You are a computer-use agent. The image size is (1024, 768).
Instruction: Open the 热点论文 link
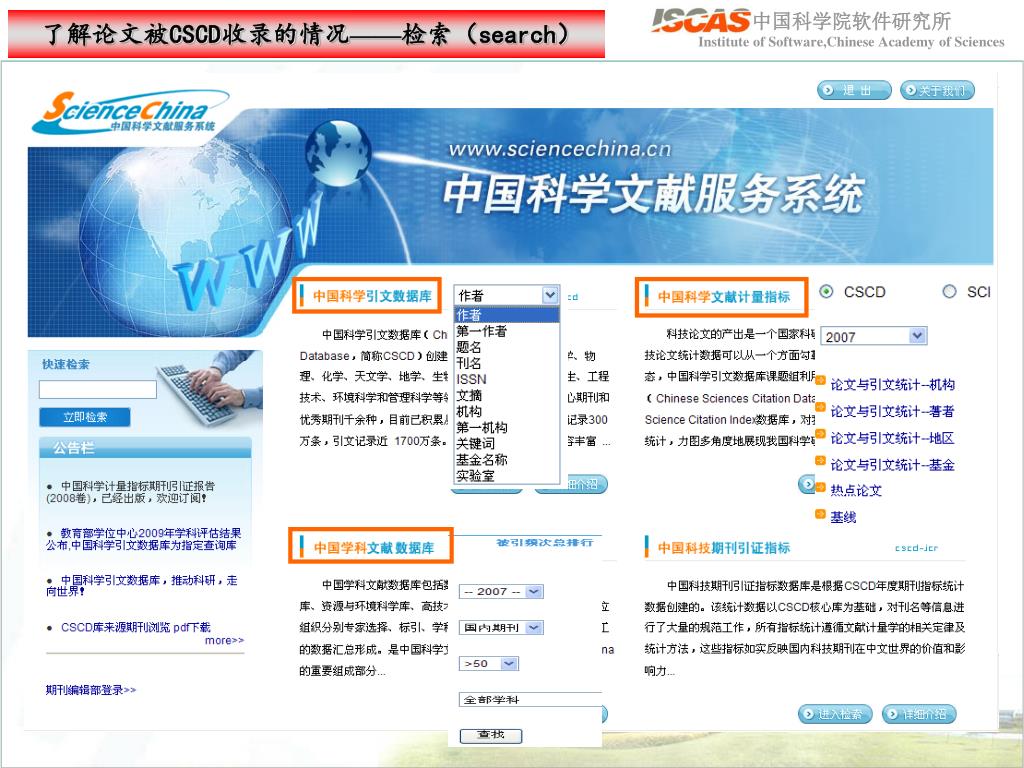pyautogui.click(x=856, y=490)
